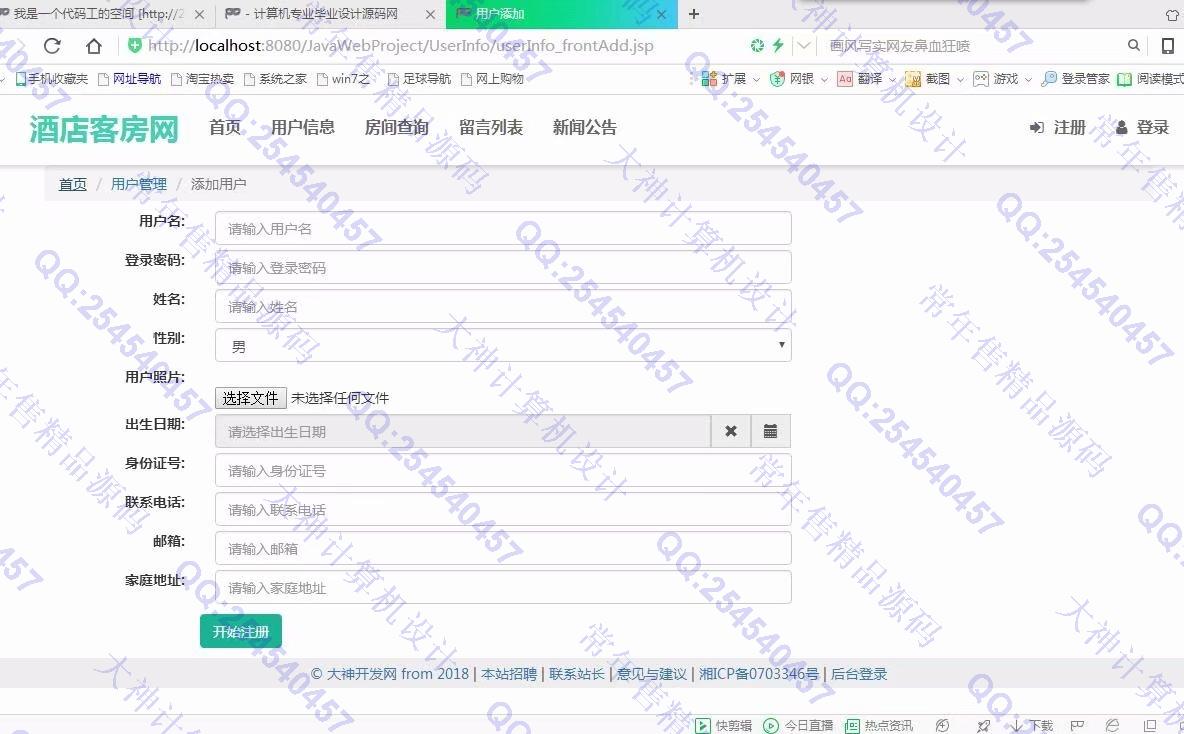The width and height of the screenshot is (1184, 734).
Task: Clear the birth date with the X icon
Action: coord(731,431)
